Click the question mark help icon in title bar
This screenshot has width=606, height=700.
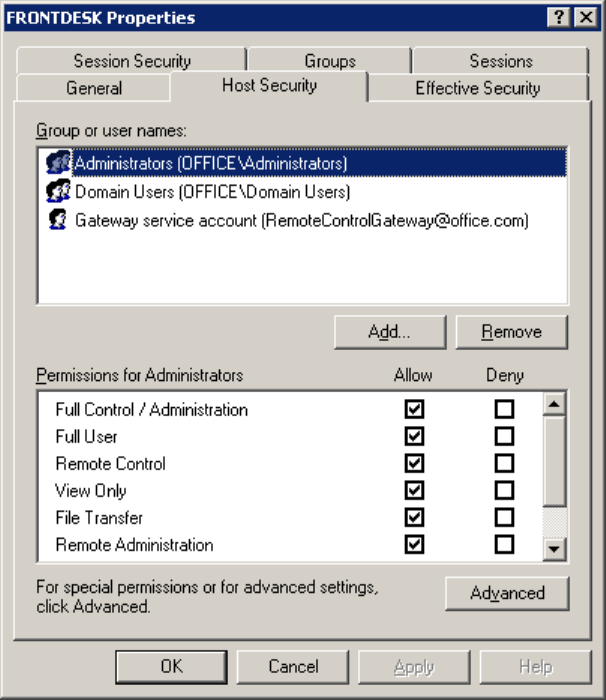pyautogui.click(x=558, y=18)
